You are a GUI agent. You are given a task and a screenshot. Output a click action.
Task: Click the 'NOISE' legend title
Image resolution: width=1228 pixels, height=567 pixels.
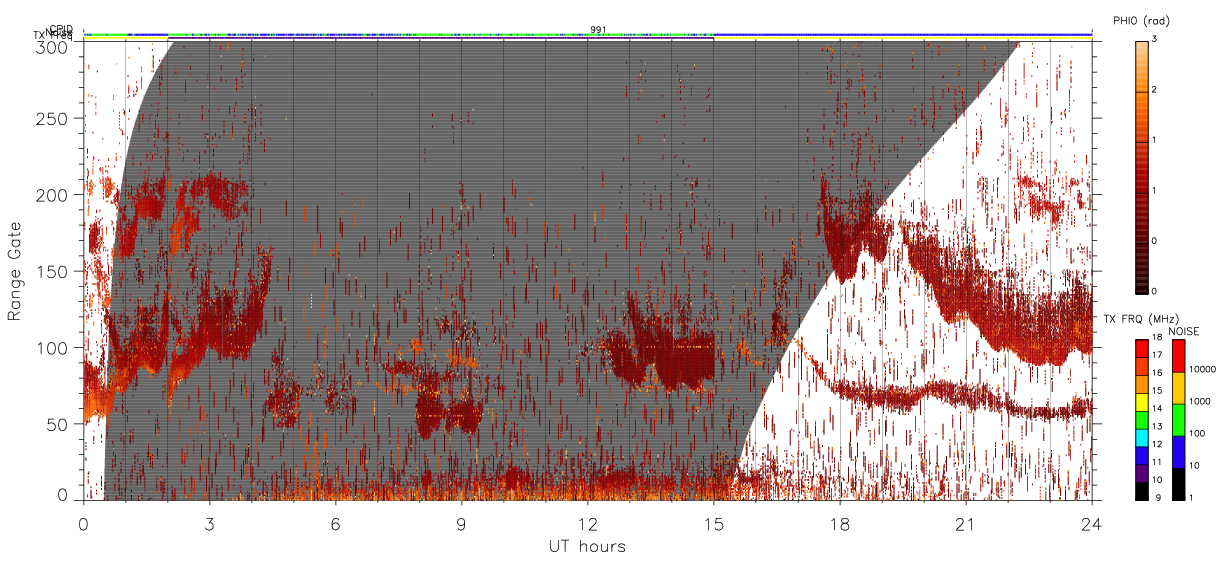tap(1184, 331)
